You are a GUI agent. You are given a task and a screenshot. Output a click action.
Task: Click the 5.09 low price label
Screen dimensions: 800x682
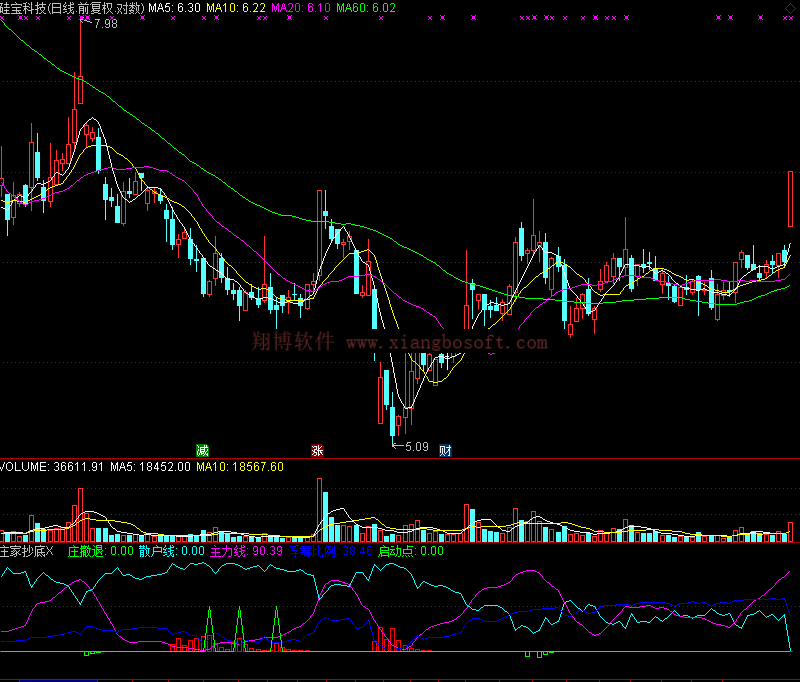pos(417,447)
